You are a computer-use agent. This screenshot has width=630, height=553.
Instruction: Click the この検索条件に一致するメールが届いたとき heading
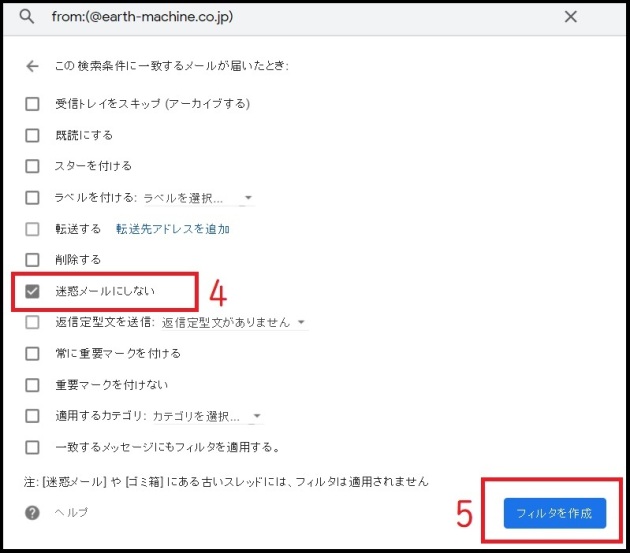pos(172,66)
